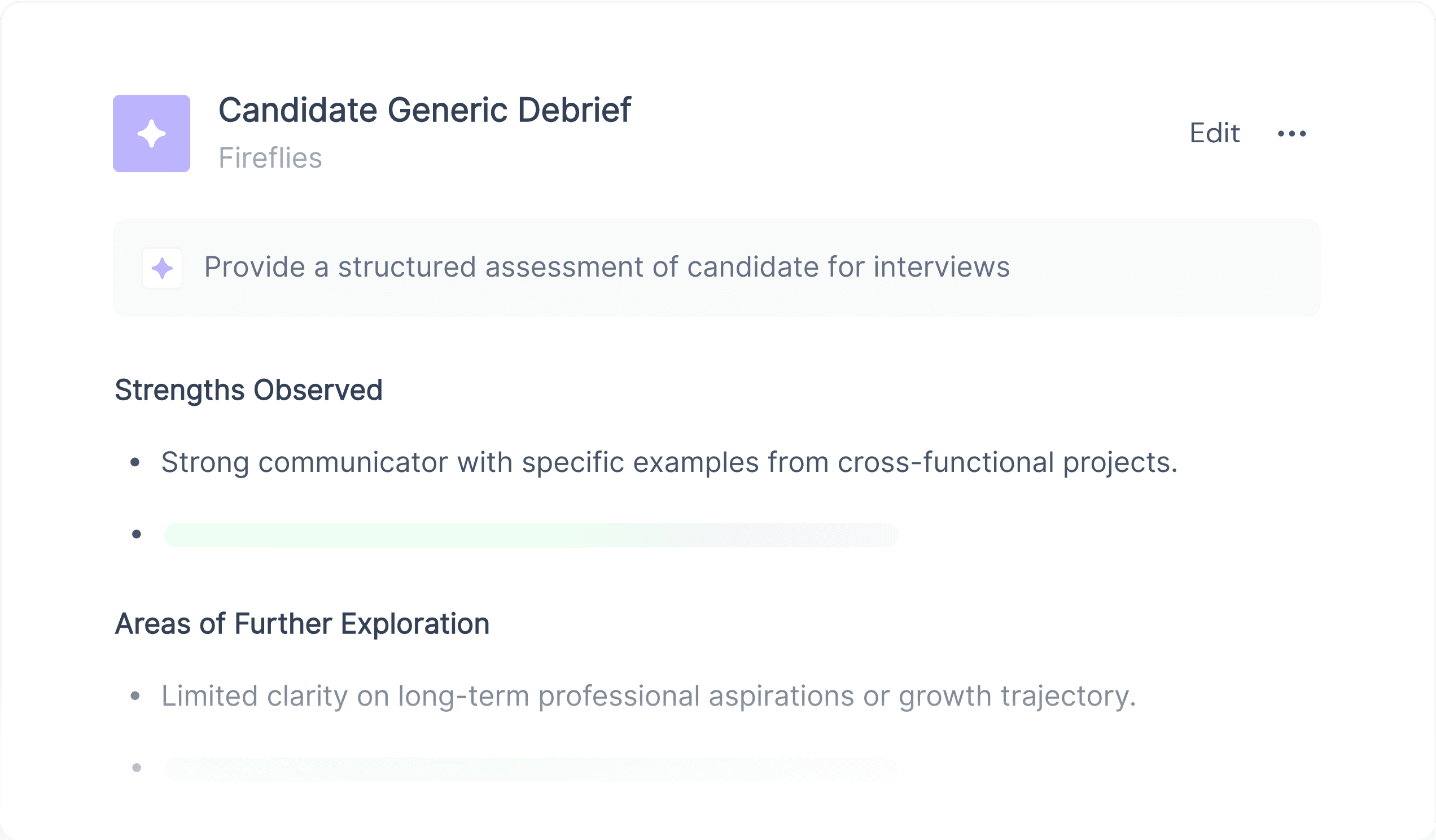This screenshot has width=1436, height=840.
Task: Click the Edit button
Action: tap(1214, 133)
